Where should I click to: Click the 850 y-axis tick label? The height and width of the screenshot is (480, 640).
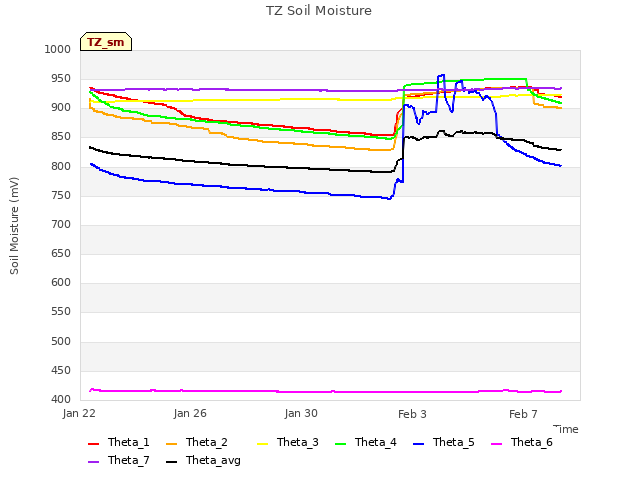tap(61, 137)
